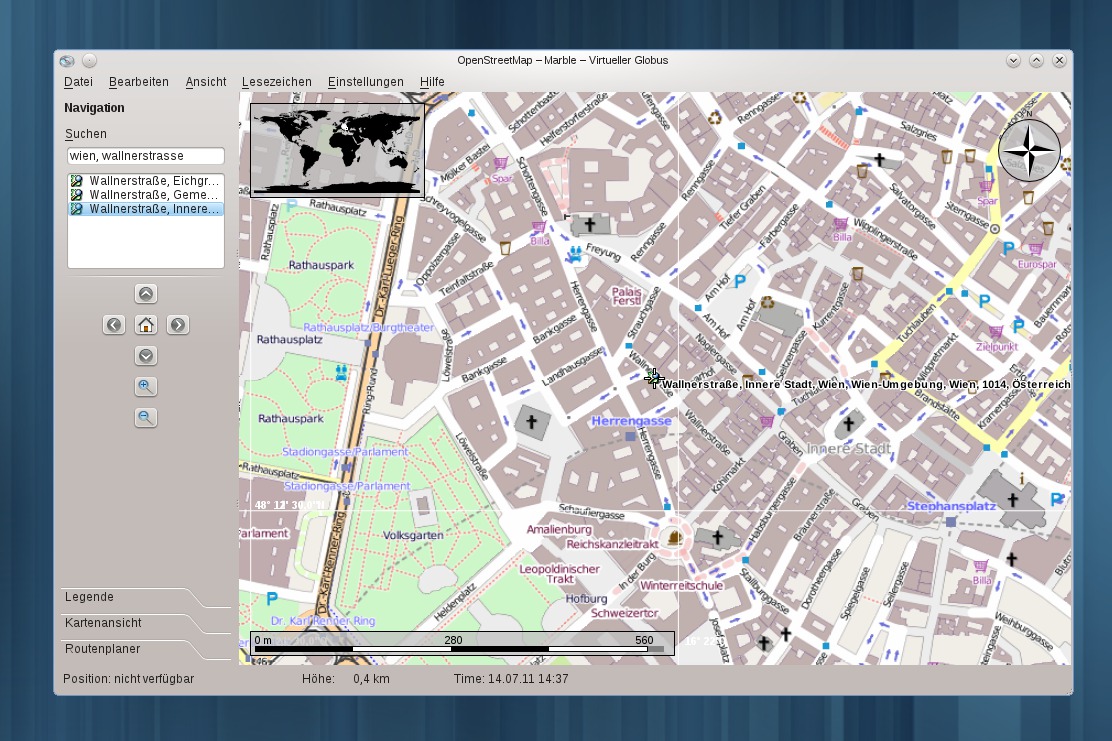Viewport: 1112px width, 741px height.
Task: Zoom in using the magnifier plus icon
Action: (x=145, y=386)
